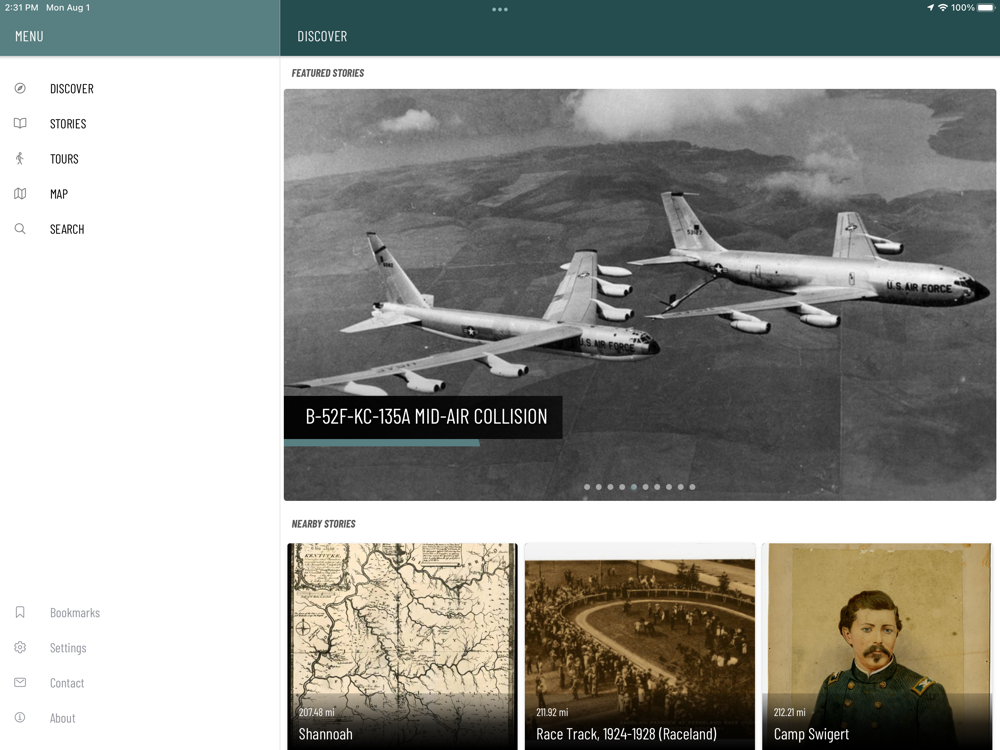Click the Contact envelope icon
1000x750 pixels.
20,682
